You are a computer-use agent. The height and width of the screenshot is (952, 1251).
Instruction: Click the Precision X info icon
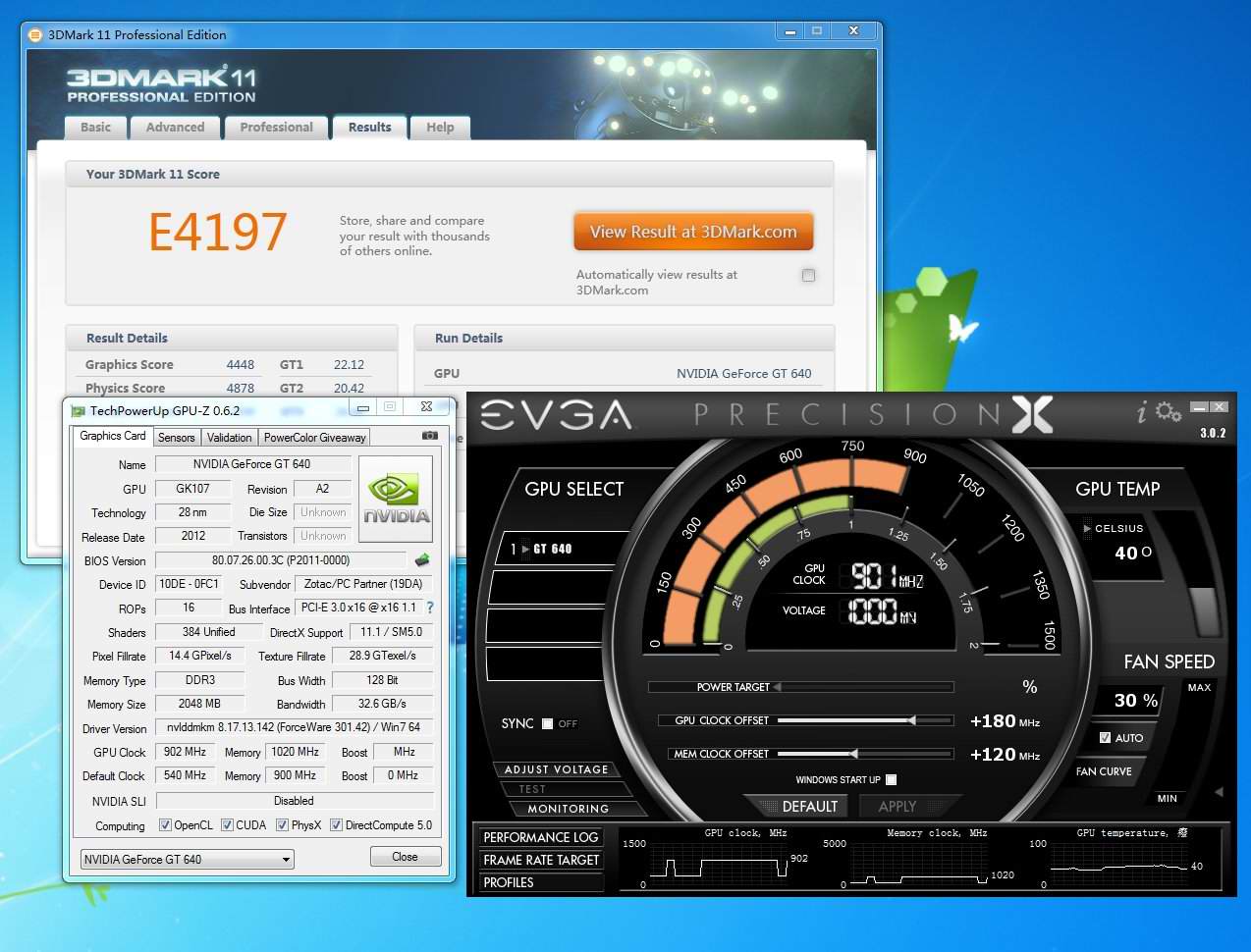pos(1141,413)
